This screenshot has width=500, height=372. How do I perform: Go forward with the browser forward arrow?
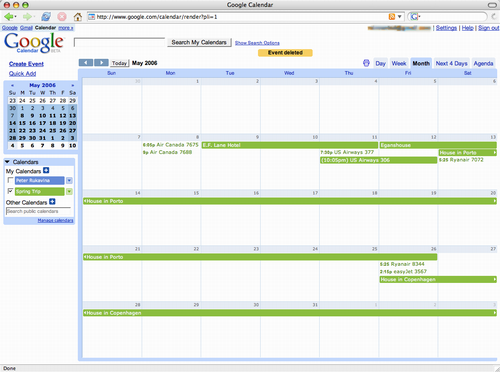pyautogui.click(x=27, y=16)
